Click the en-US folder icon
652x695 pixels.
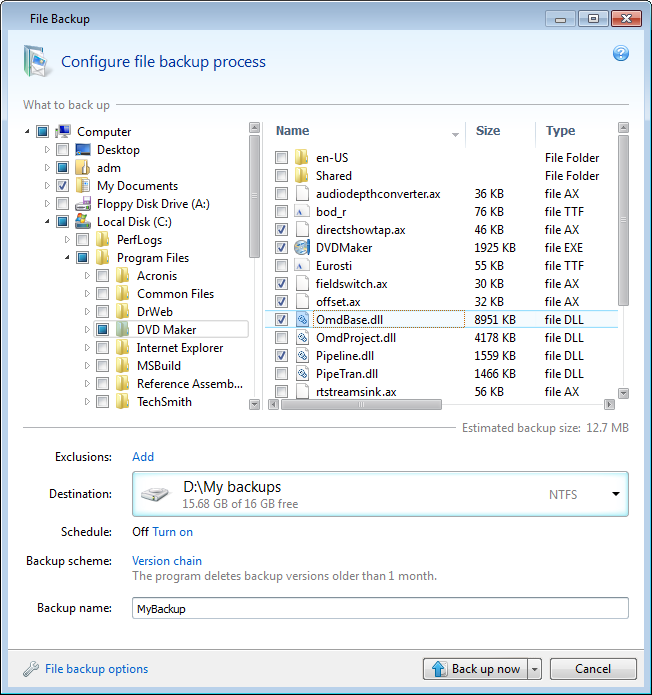[x=301, y=157]
